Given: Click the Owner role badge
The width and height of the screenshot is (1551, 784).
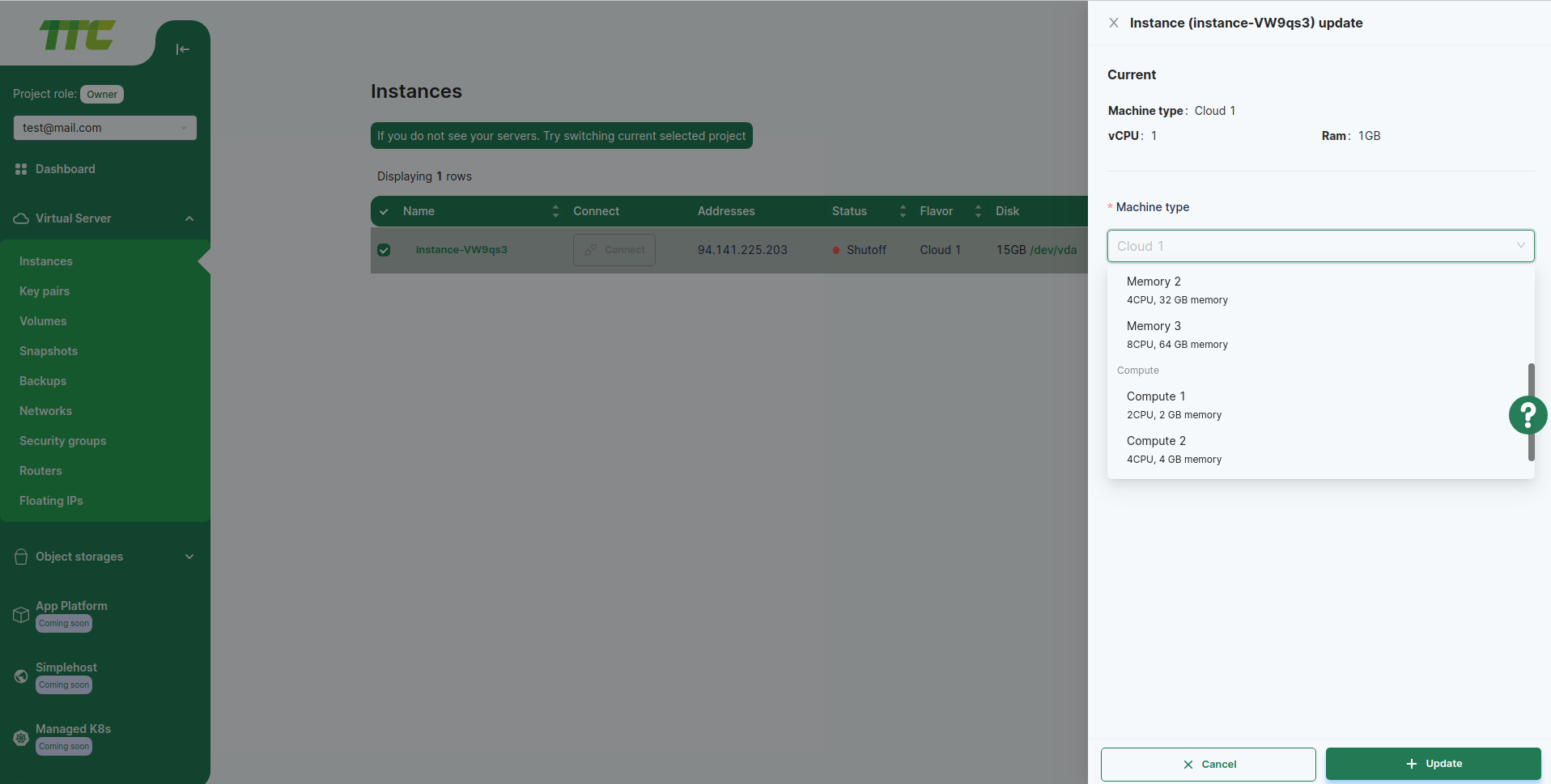Looking at the screenshot, I should pos(102,95).
